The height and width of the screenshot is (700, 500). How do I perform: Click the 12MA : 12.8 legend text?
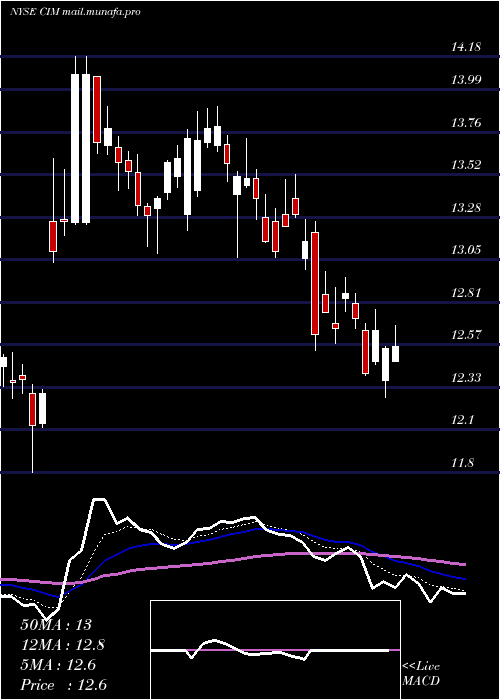click(63, 645)
